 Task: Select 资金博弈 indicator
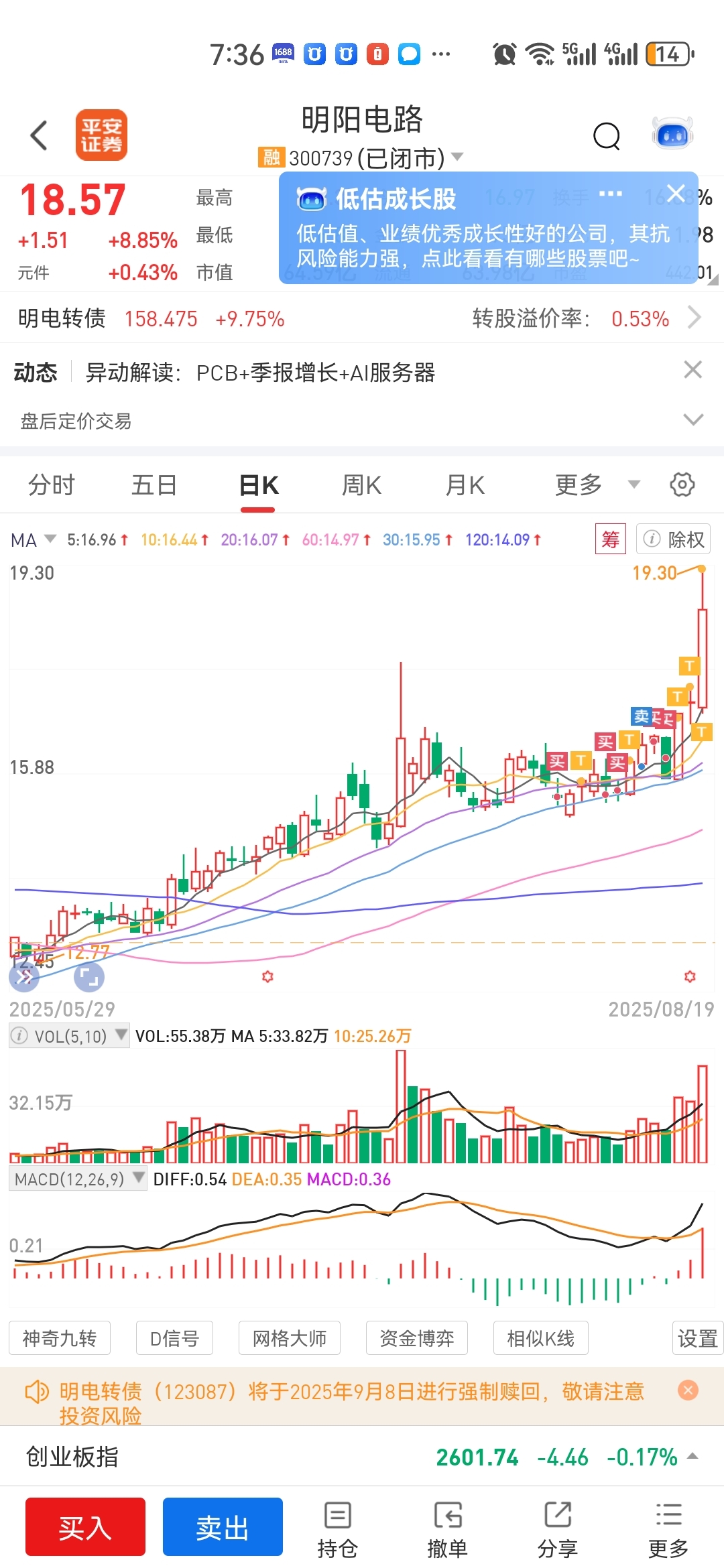(417, 1338)
